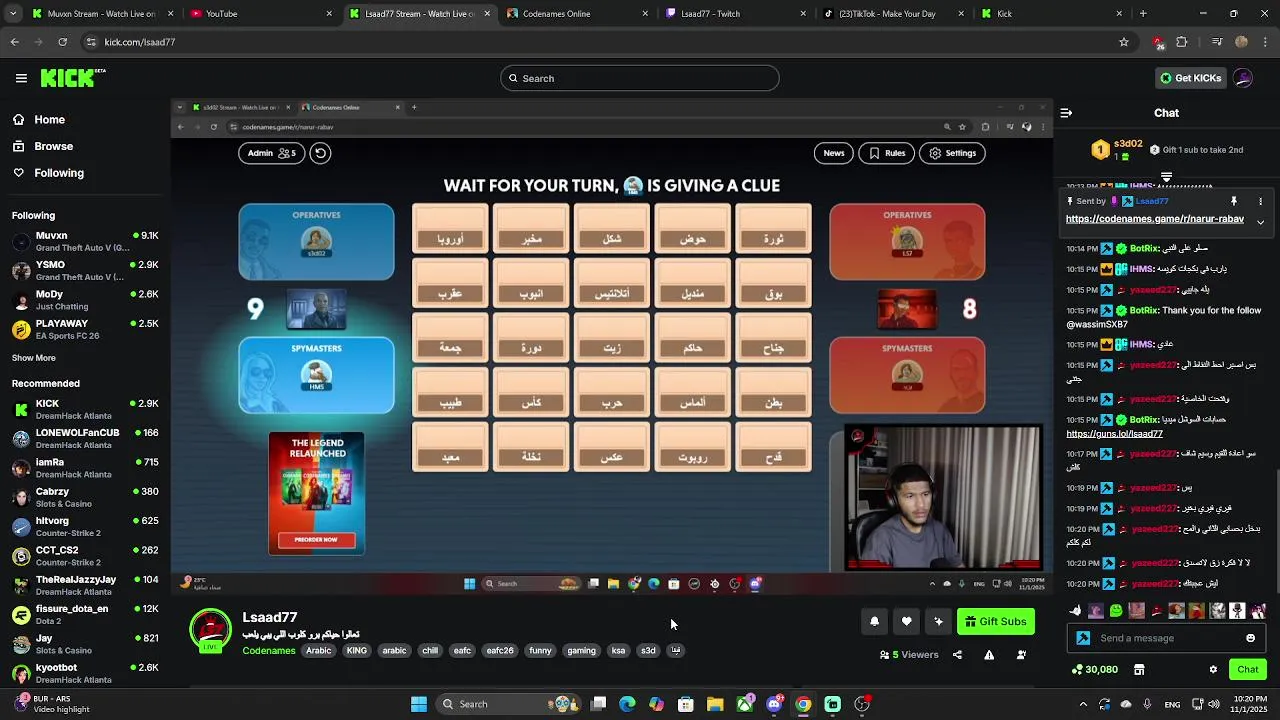Open kyootbot recommended channel
Screen dimensions: 1280x720
85,673
